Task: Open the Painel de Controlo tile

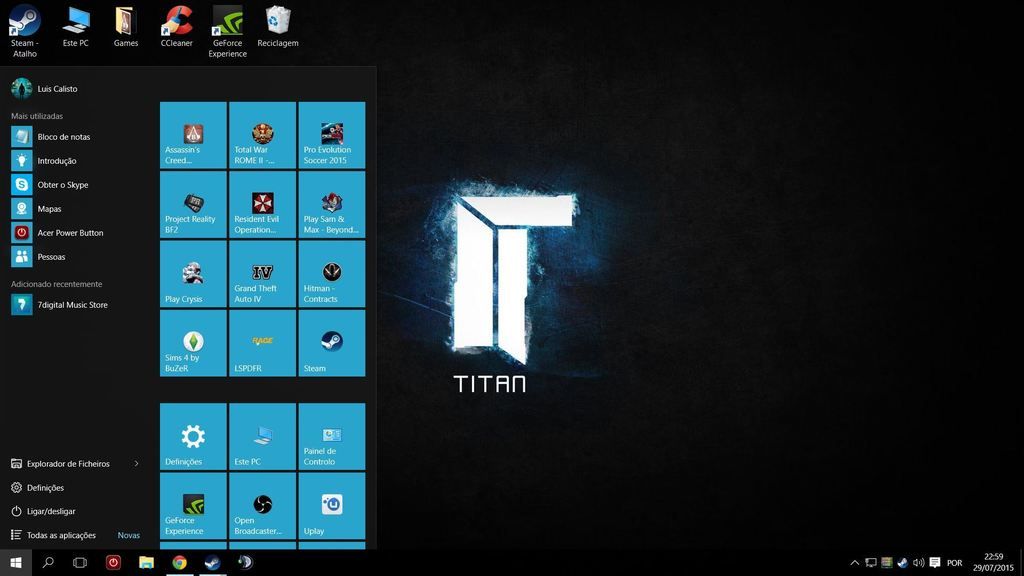Action: click(x=332, y=436)
